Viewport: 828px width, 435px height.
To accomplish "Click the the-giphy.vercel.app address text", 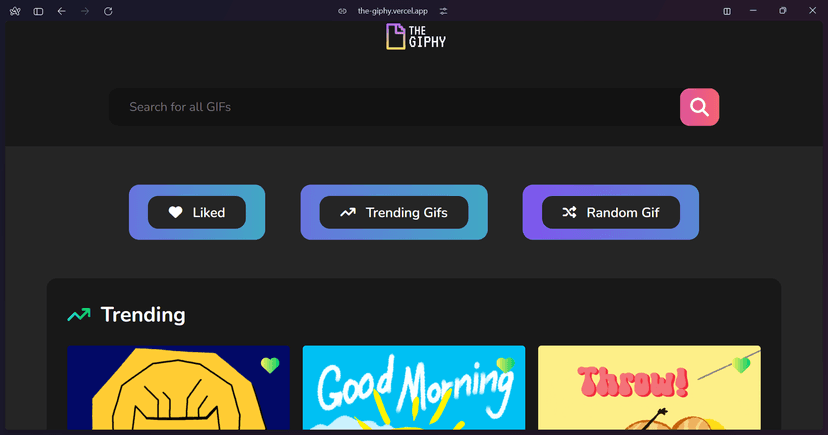I will (x=392, y=11).
